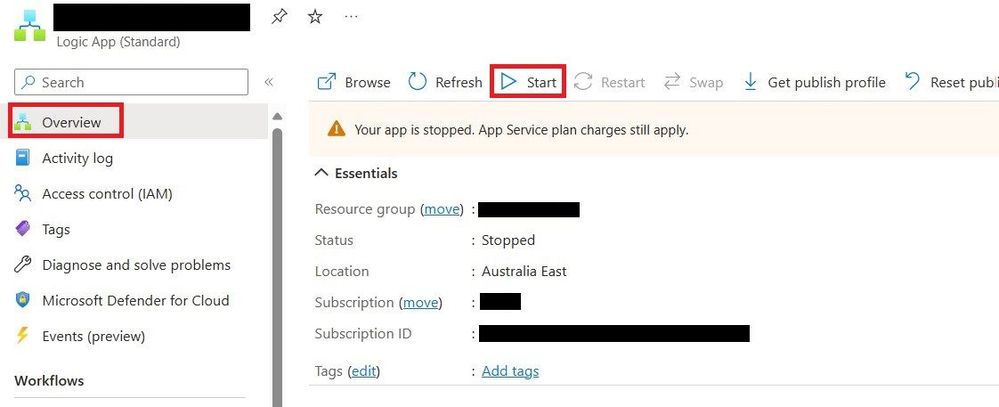
Task: Click the Swap button
Action: [x=693, y=82]
